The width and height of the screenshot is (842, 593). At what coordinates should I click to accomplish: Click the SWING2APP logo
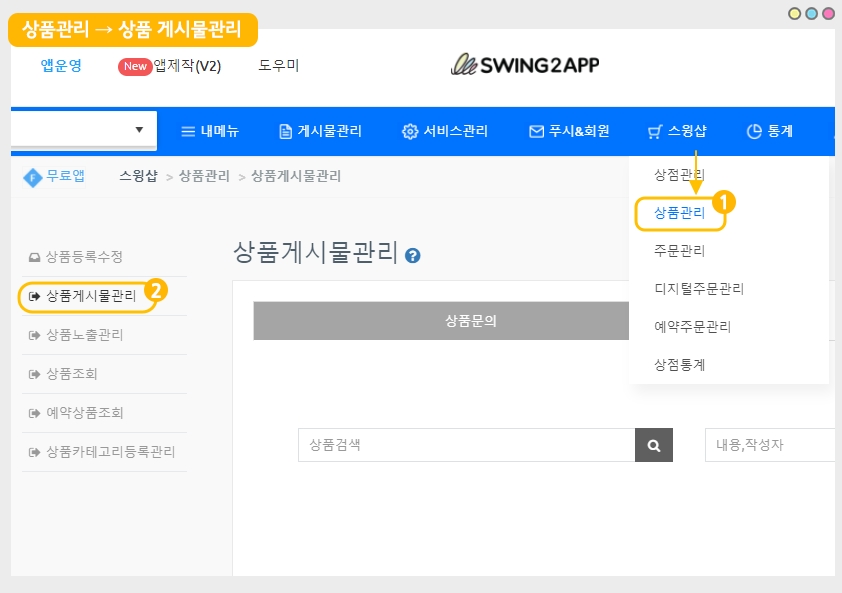525,66
